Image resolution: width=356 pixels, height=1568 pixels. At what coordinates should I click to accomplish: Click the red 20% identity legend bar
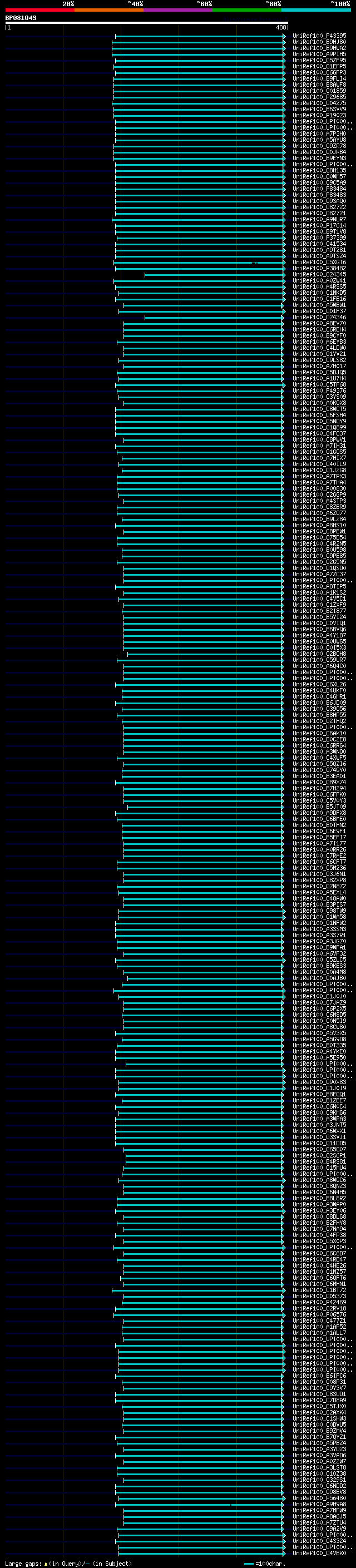[39, 10]
